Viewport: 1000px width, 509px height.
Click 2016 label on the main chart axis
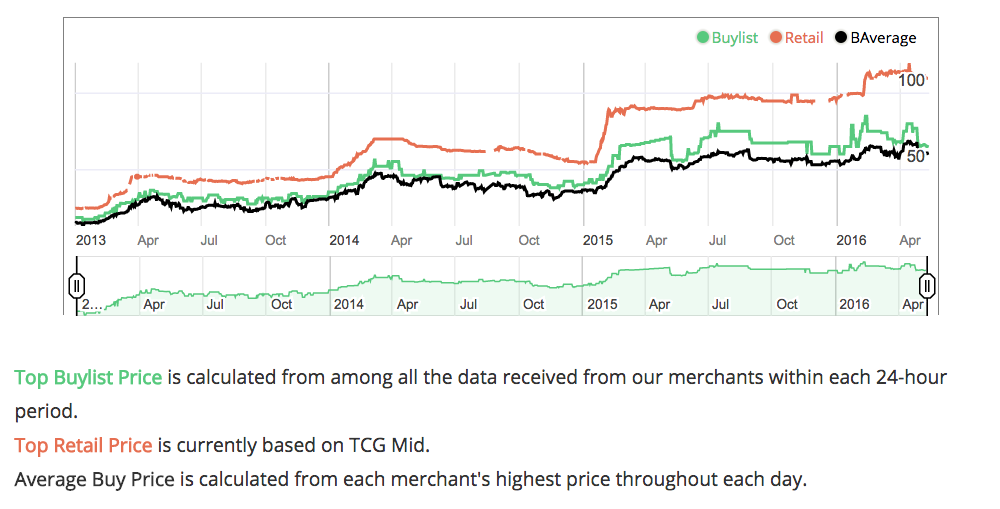[x=852, y=240]
